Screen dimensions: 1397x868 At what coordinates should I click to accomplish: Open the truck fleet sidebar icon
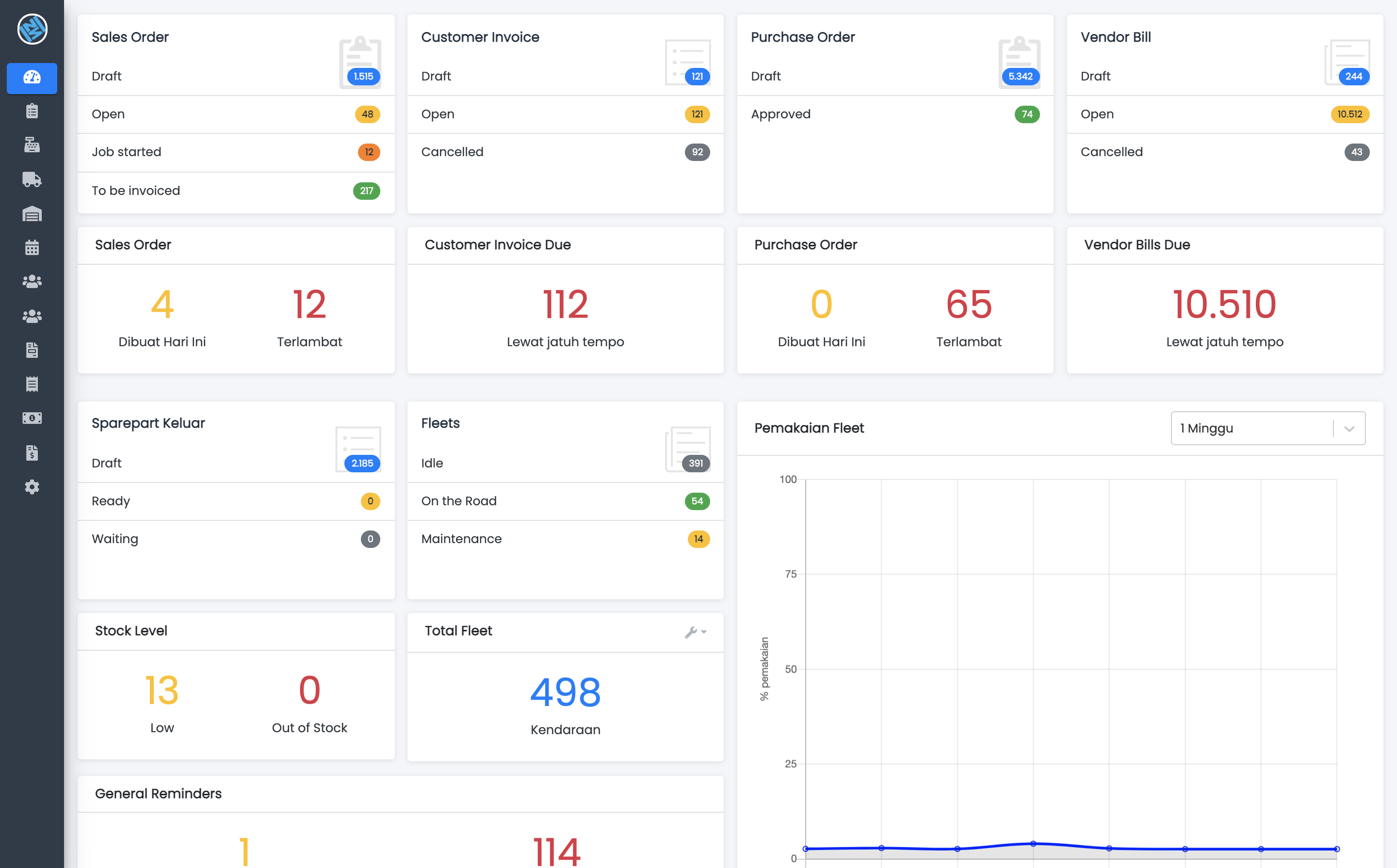coord(32,179)
